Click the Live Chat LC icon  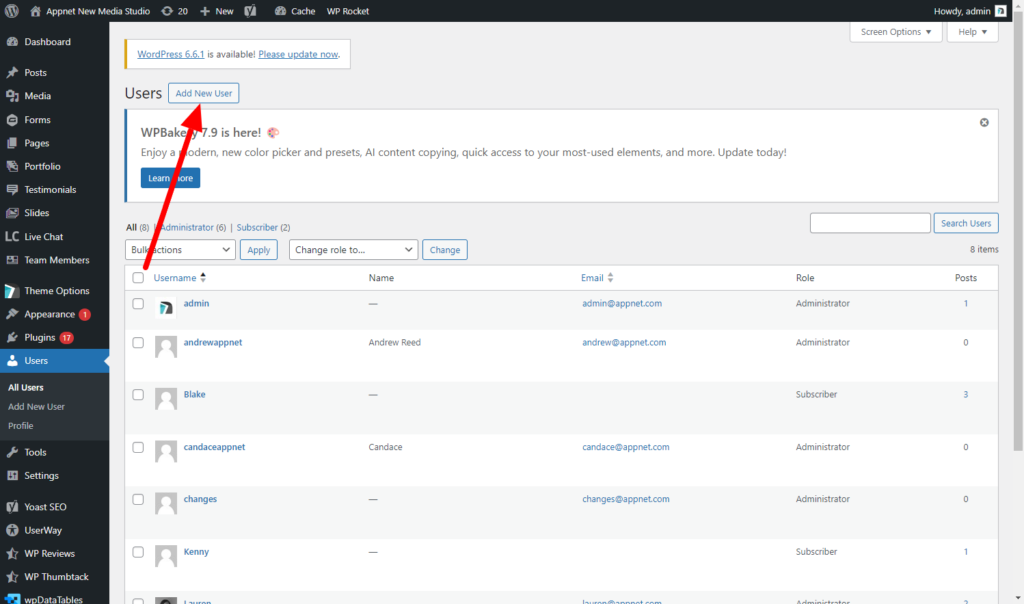12,236
